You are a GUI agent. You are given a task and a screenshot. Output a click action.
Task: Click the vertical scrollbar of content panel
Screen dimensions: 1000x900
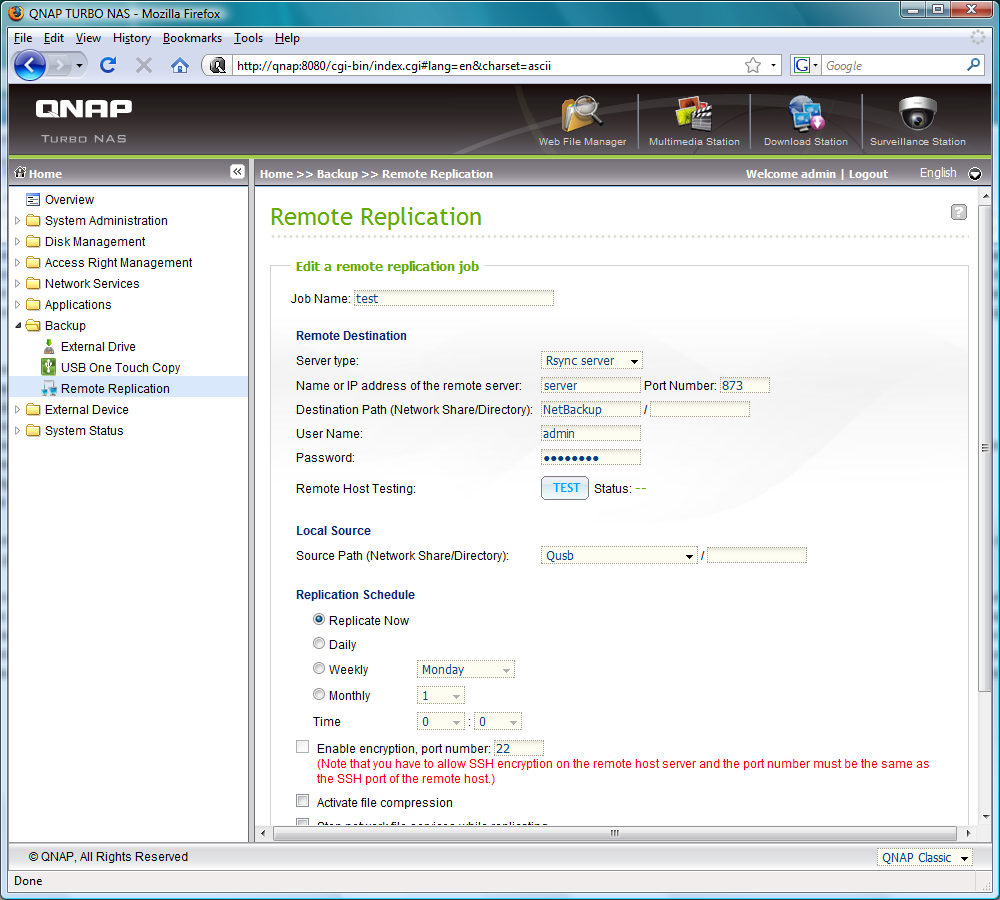tap(986, 447)
